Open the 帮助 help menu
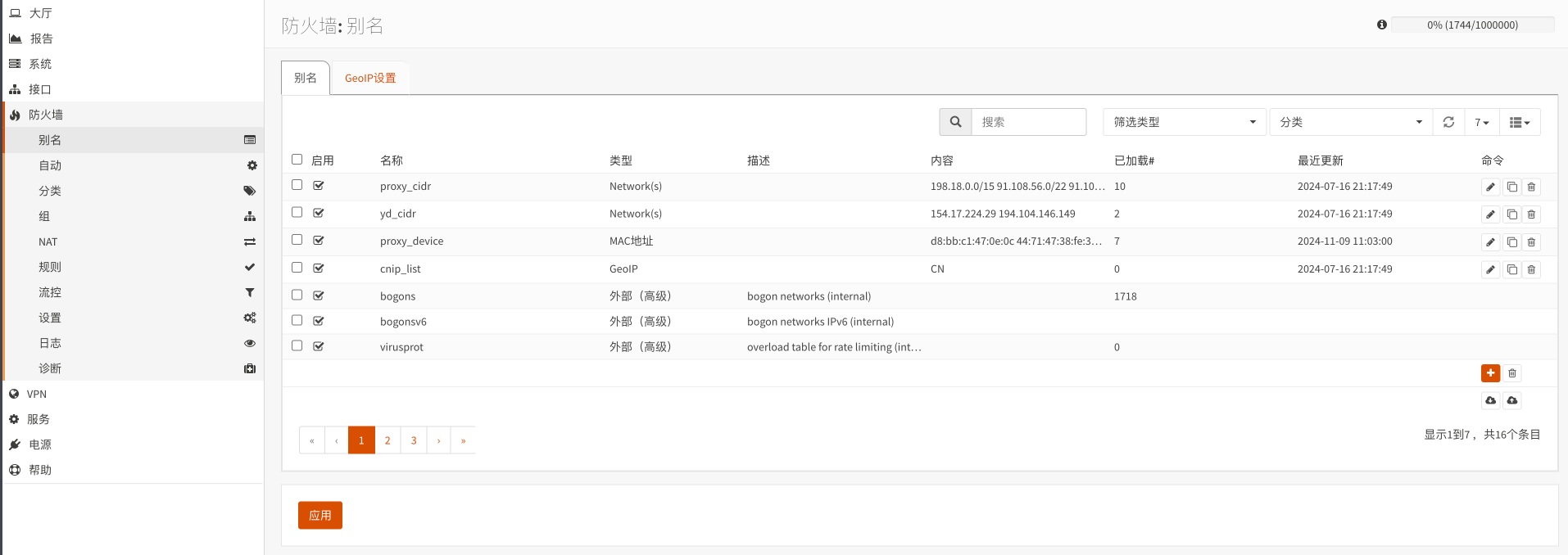The height and width of the screenshot is (555, 1568). (x=134, y=470)
